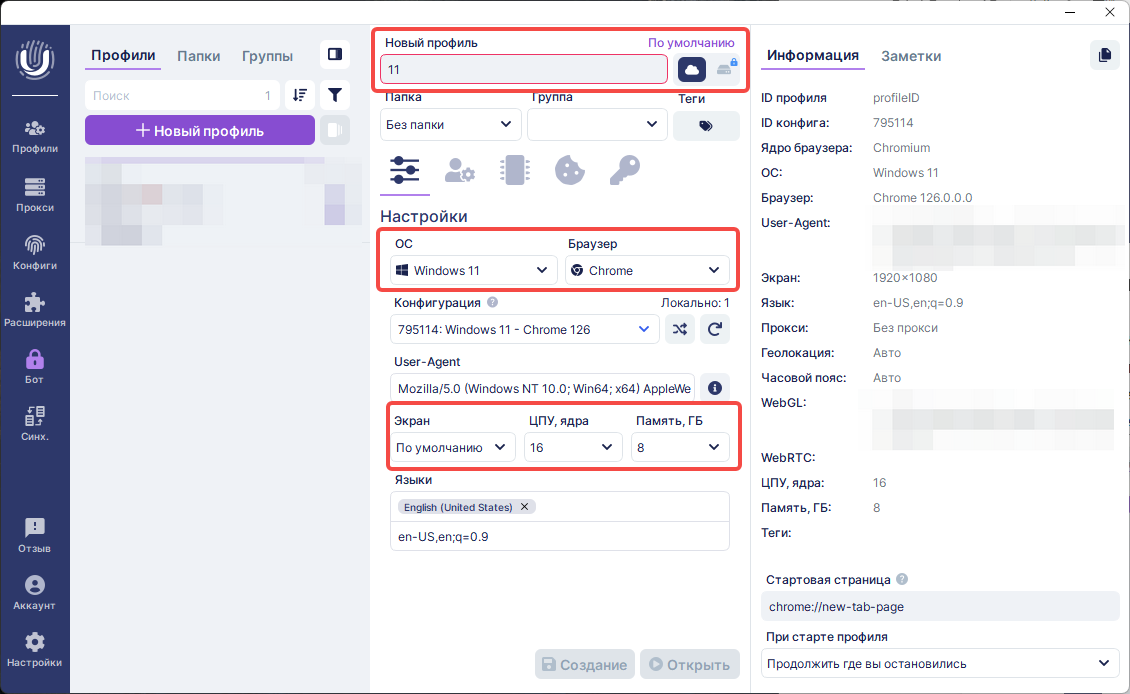Switch to the Заметки tab
Viewport: 1130px width, 694px height.
coord(910,56)
